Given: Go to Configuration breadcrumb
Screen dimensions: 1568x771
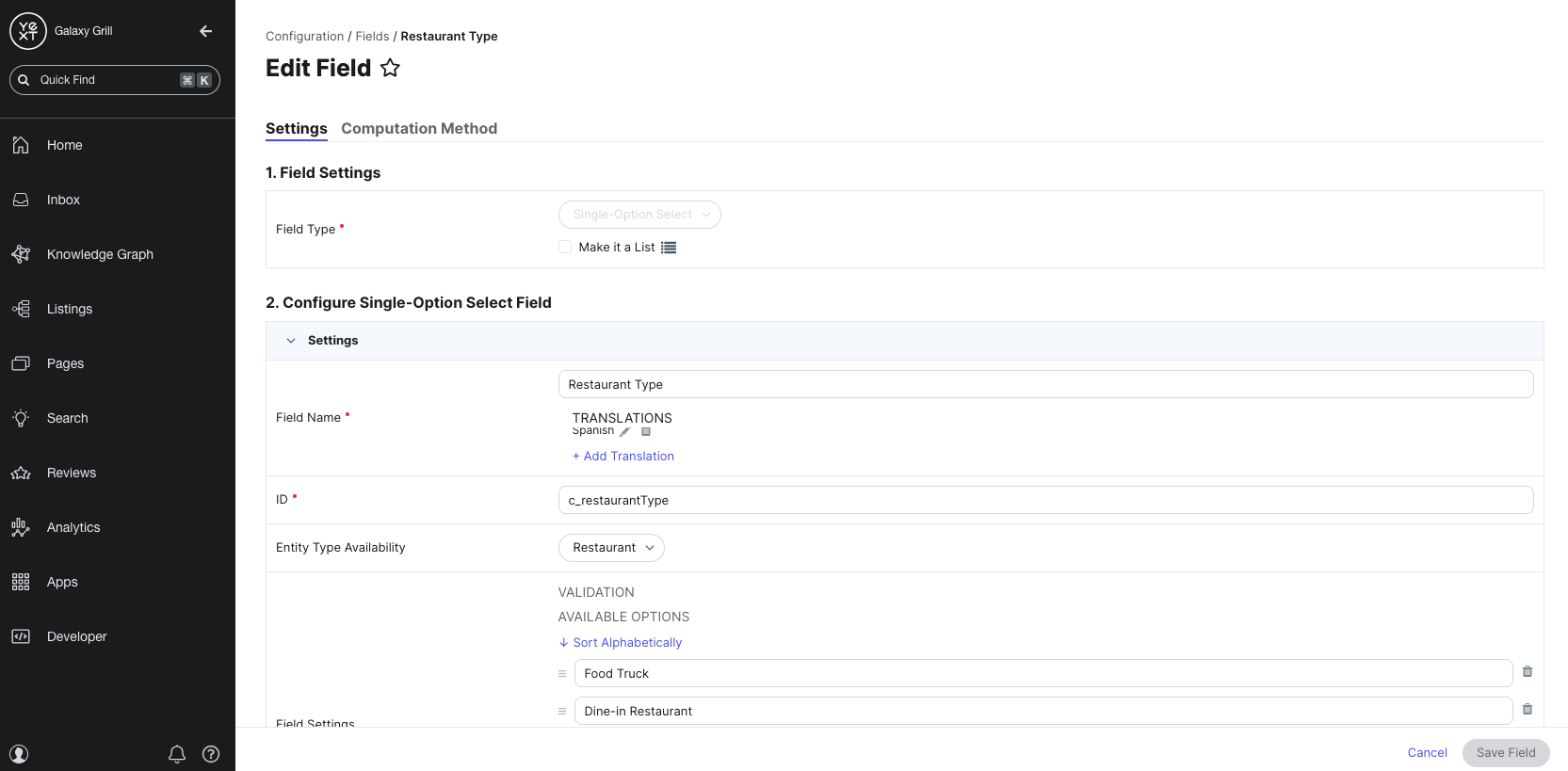Looking at the screenshot, I should pyautogui.click(x=305, y=37).
